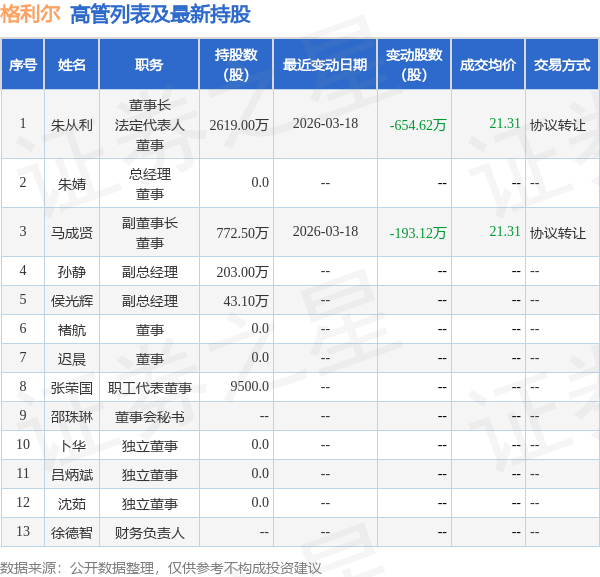Click the price 21.31 in 马成贤's row

[x=505, y=231]
